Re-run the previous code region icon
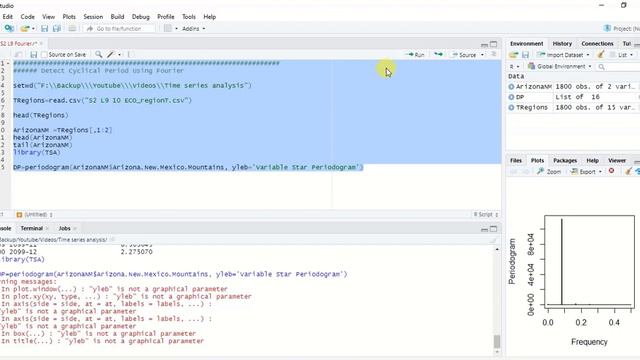This screenshot has height=360, width=640. click(438, 54)
